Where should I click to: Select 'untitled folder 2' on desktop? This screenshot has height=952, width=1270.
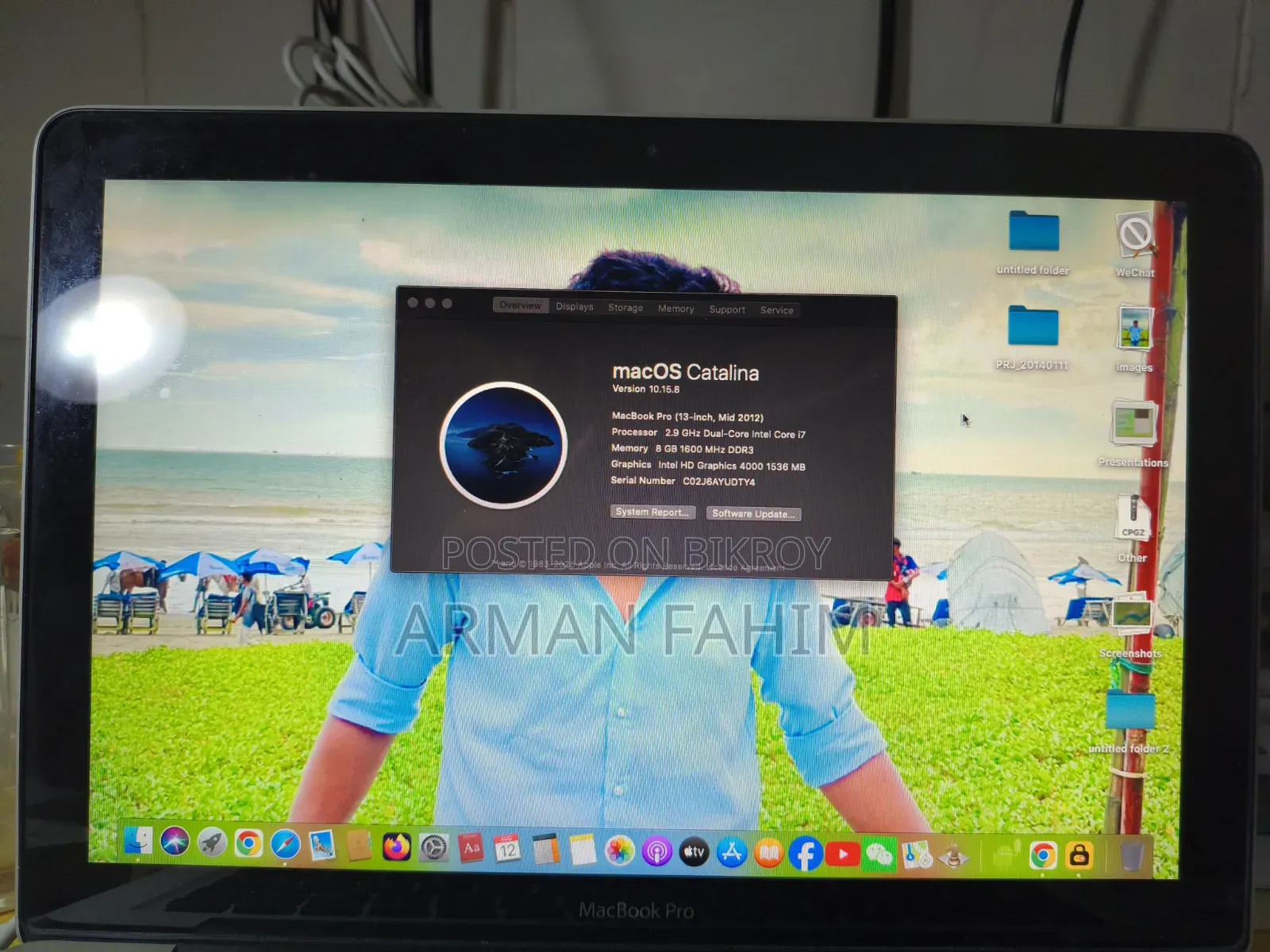click(x=1130, y=721)
